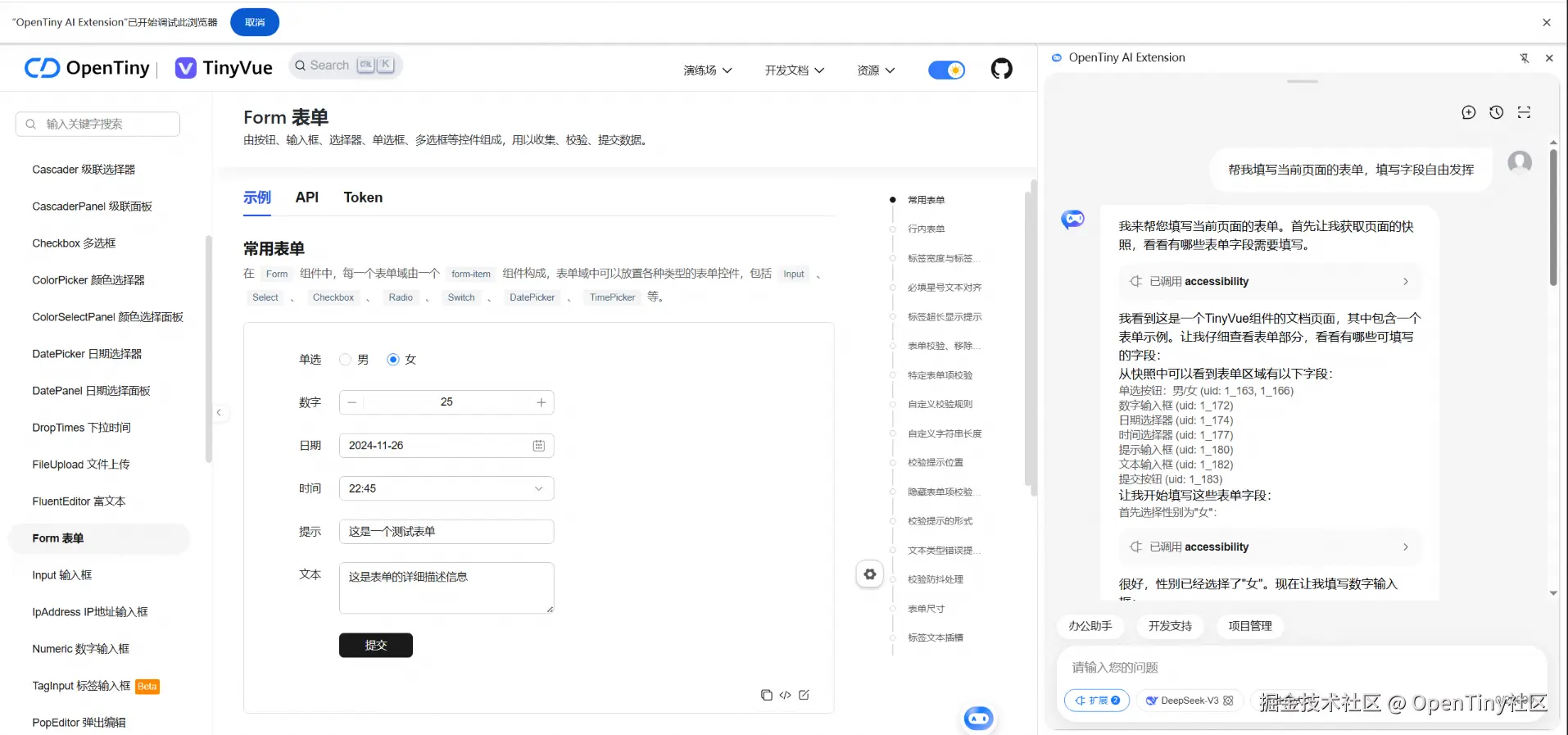Open the 资源 dropdown menu
This screenshot has height=735, width=1568.
[x=876, y=70]
